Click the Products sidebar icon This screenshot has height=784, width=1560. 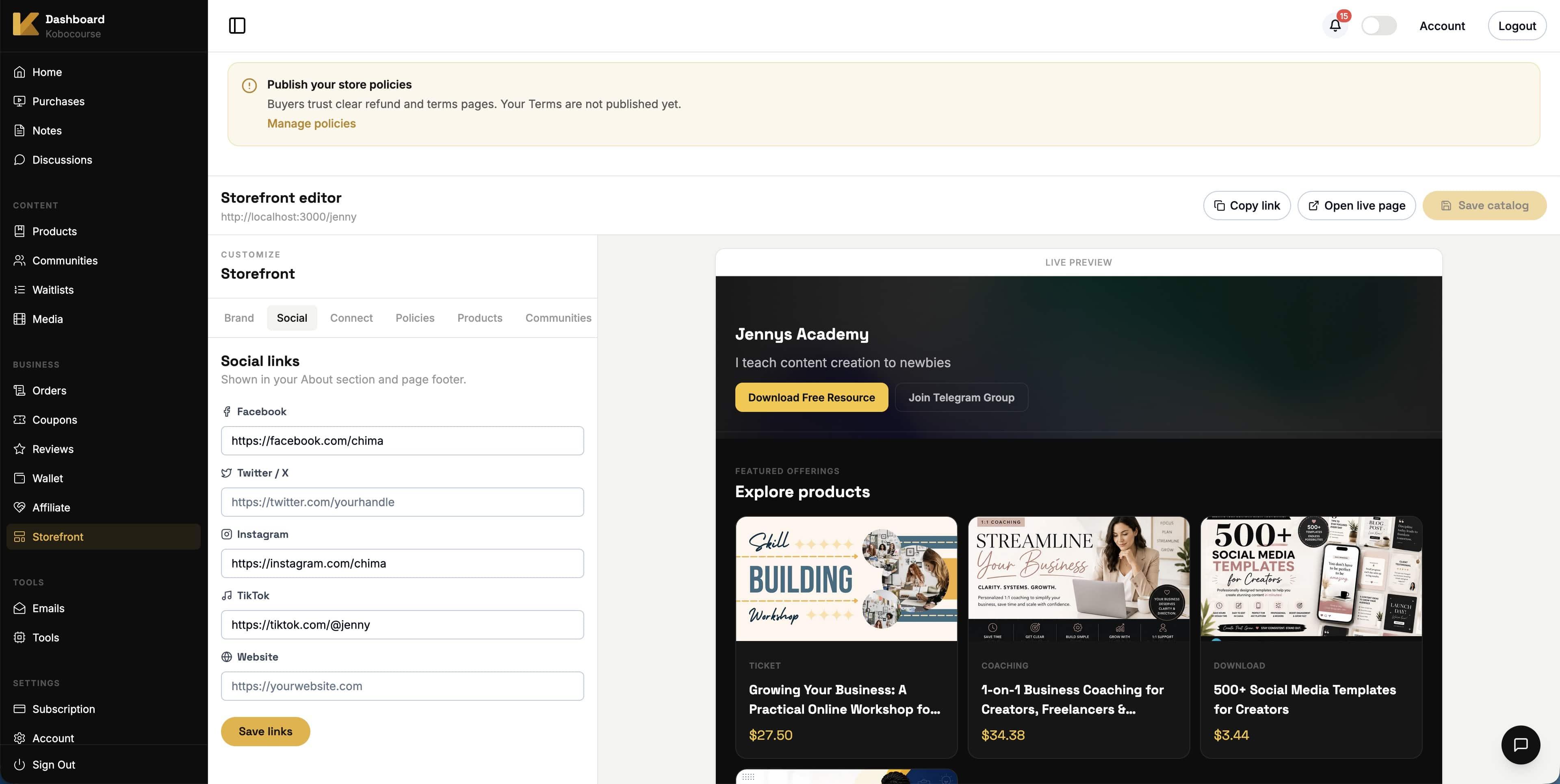point(19,231)
